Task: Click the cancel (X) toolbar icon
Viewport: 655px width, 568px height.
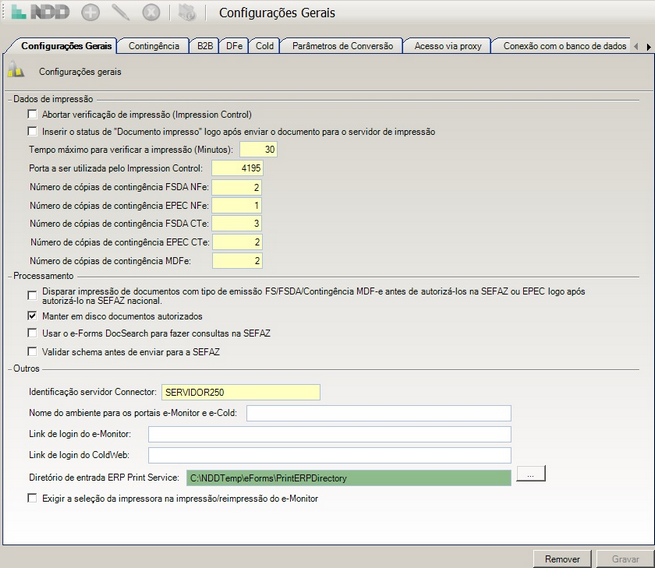Action: click(151, 13)
